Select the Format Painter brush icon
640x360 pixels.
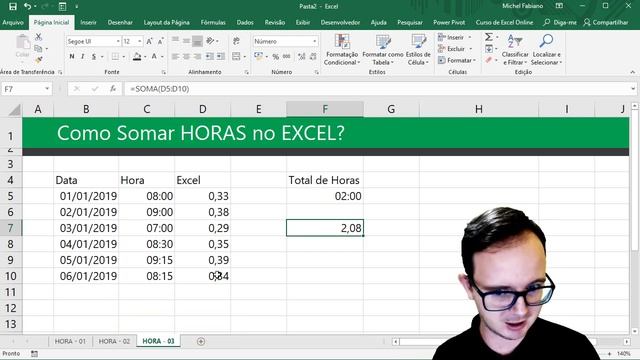coord(38,60)
